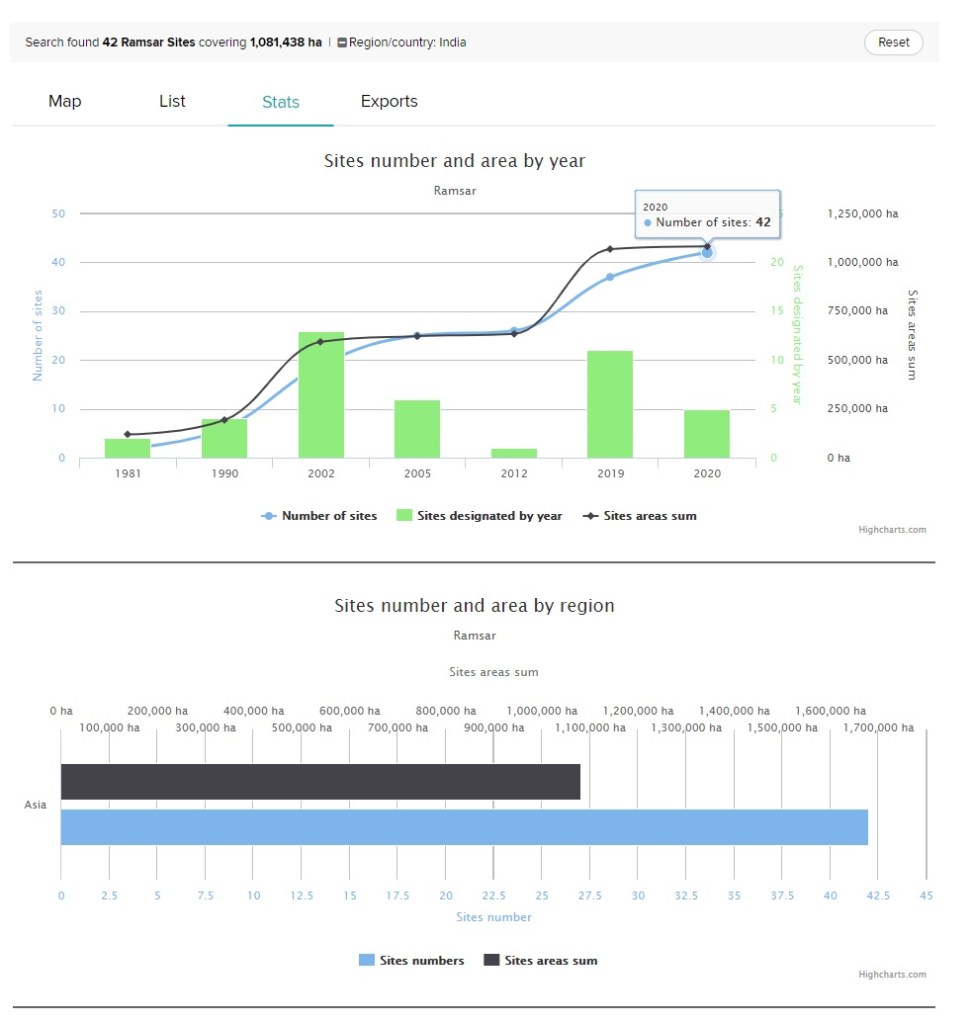This screenshot has height=1024, width=971.
Task: Remove the Region/country India filter icon
Action: (342, 43)
